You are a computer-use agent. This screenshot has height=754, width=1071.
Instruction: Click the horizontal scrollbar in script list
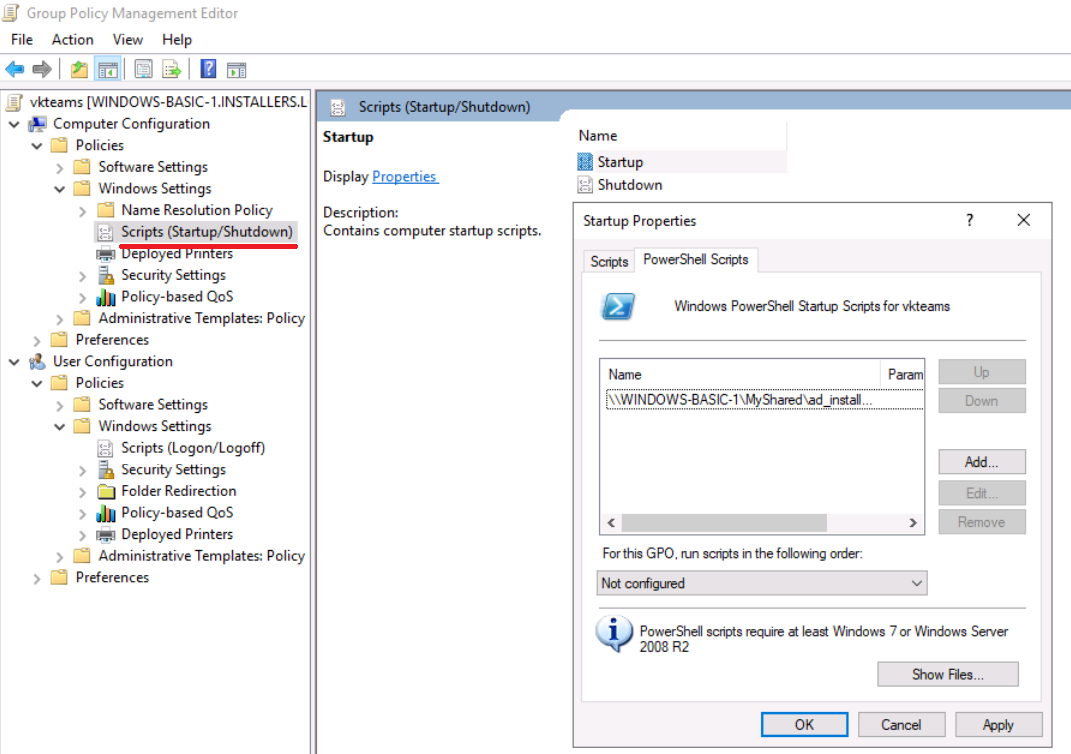[724, 523]
